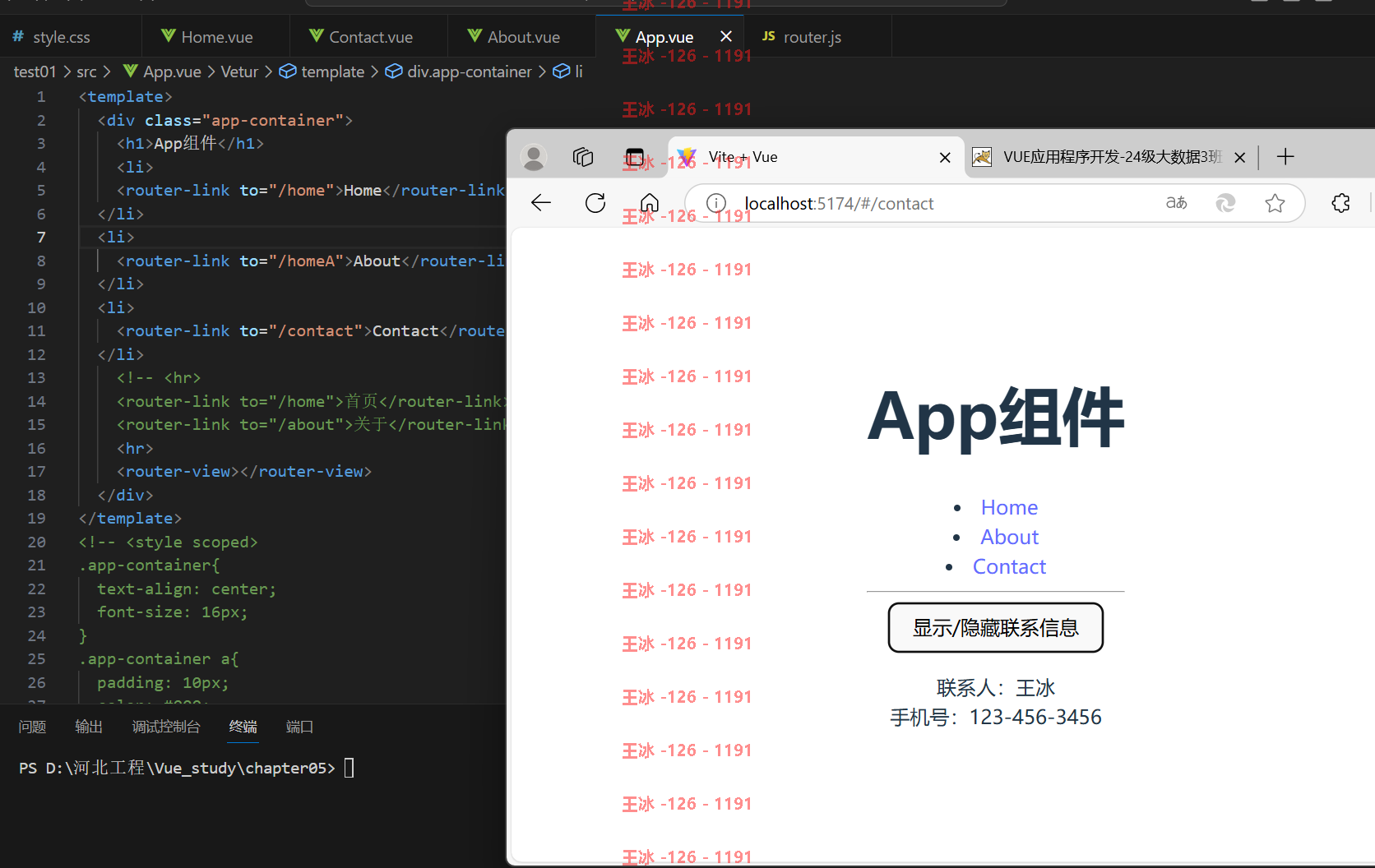Select the 终端 panel tab
1375x868 pixels.
tap(243, 727)
